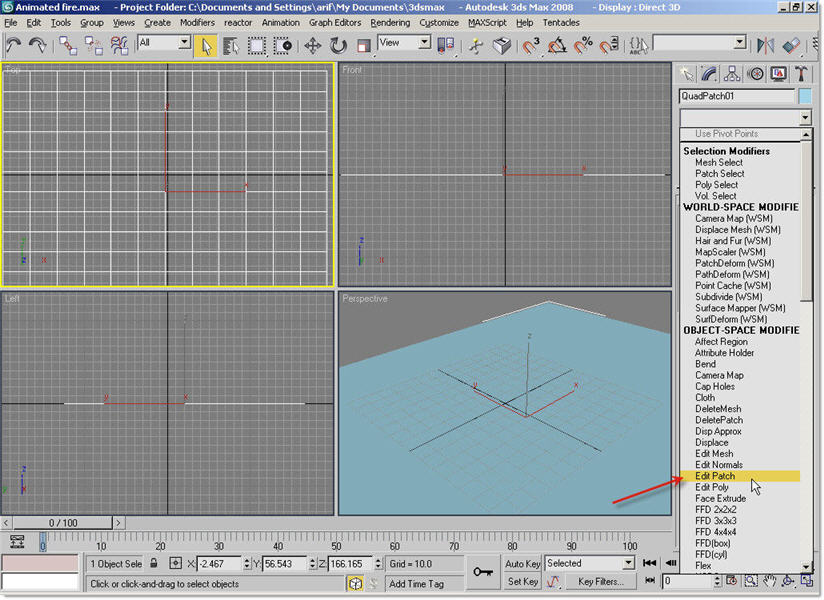Click the QuadPatch01 object color swatch
The height and width of the screenshot is (600, 824).
click(x=805, y=96)
